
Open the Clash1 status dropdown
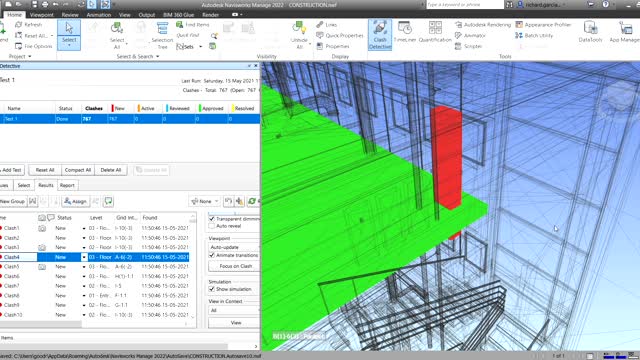point(84,228)
